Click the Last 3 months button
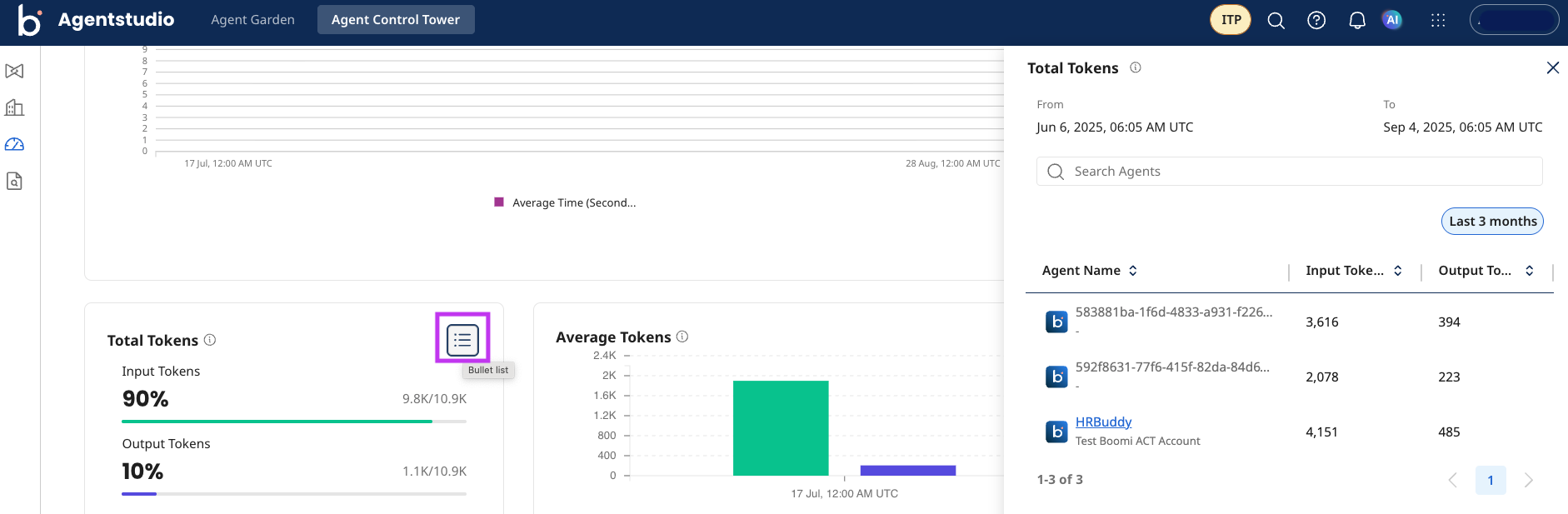 point(1492,222)
